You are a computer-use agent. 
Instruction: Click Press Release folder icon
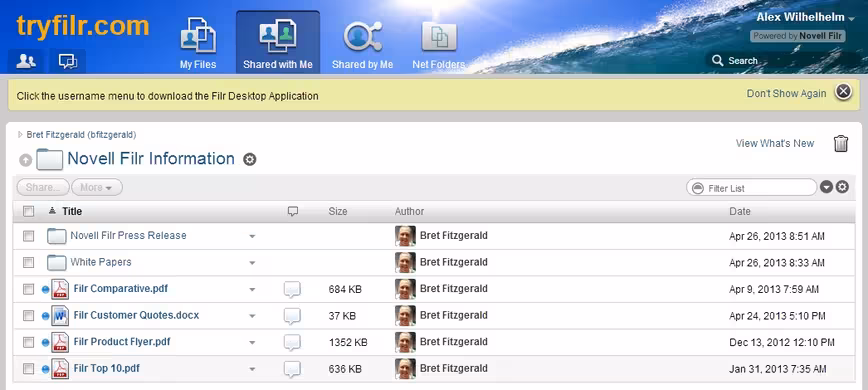click(x=56, y=236)
